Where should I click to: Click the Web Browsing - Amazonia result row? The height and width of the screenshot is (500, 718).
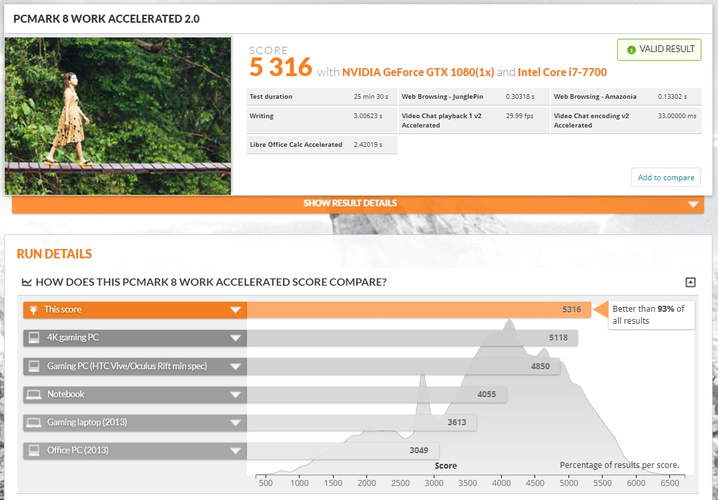[626, 97]
